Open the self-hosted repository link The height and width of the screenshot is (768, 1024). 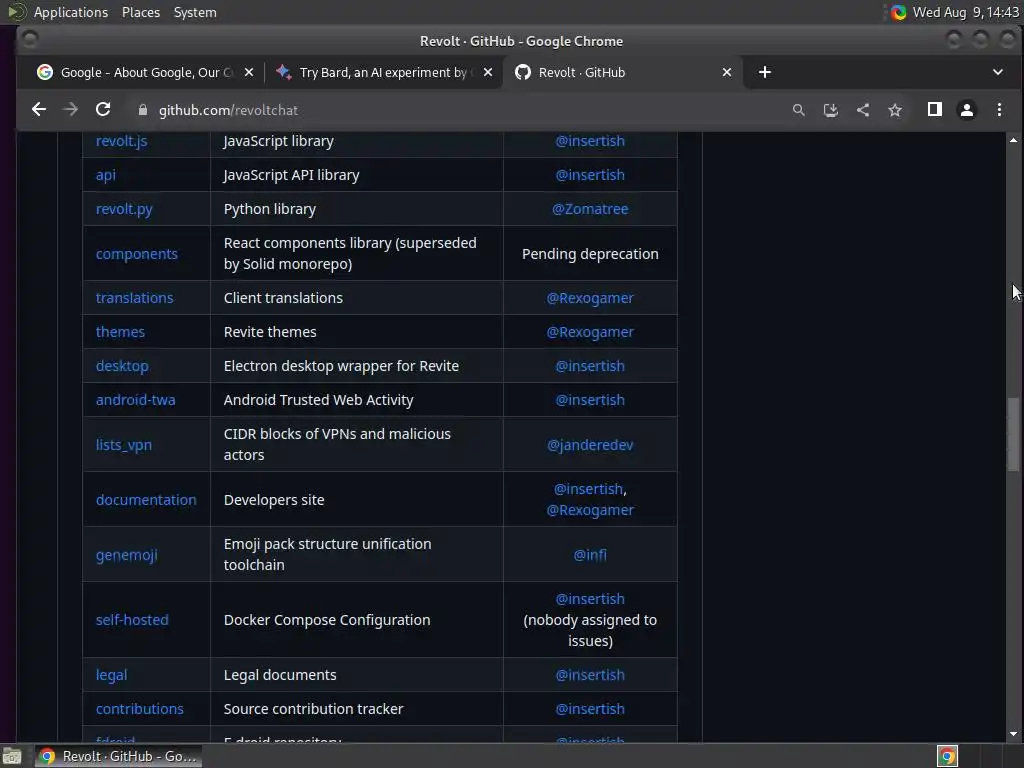click(132, 620)
